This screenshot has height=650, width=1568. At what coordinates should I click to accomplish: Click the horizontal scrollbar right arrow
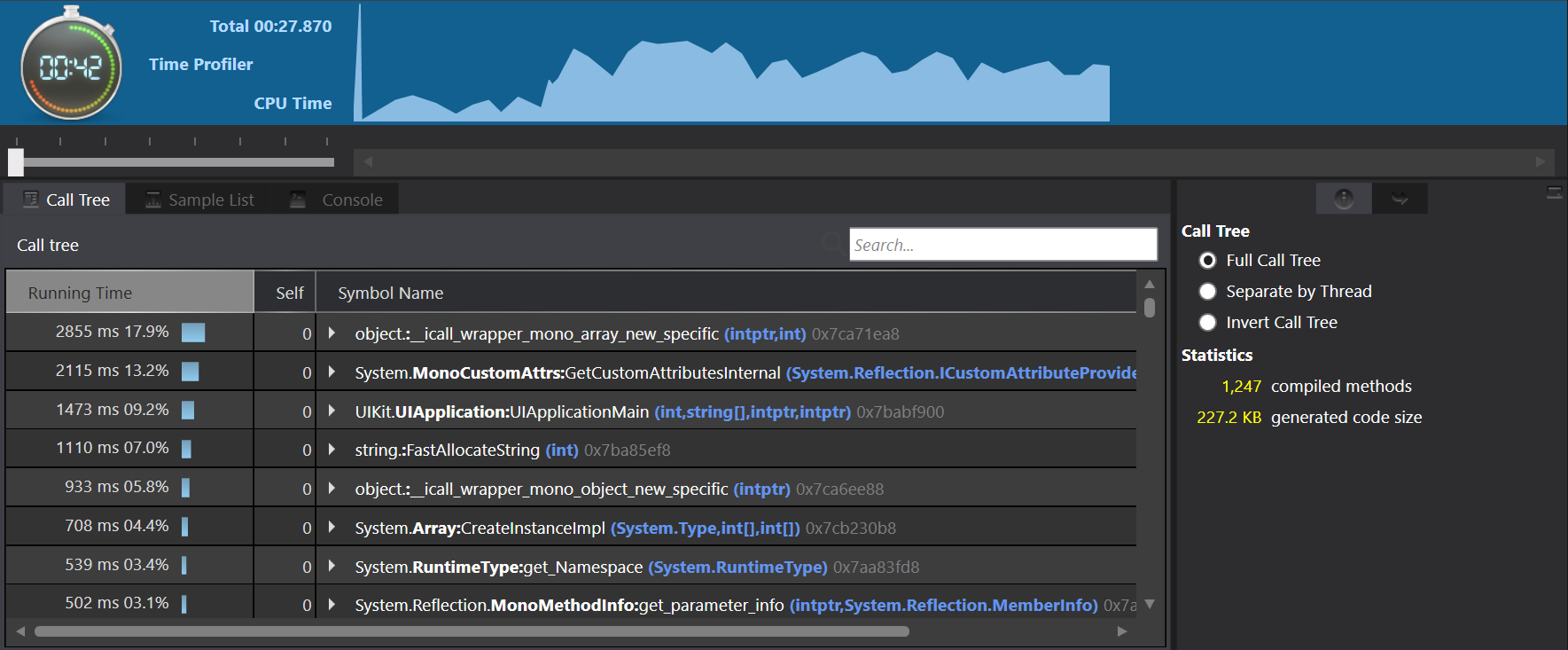[1122, 631]
